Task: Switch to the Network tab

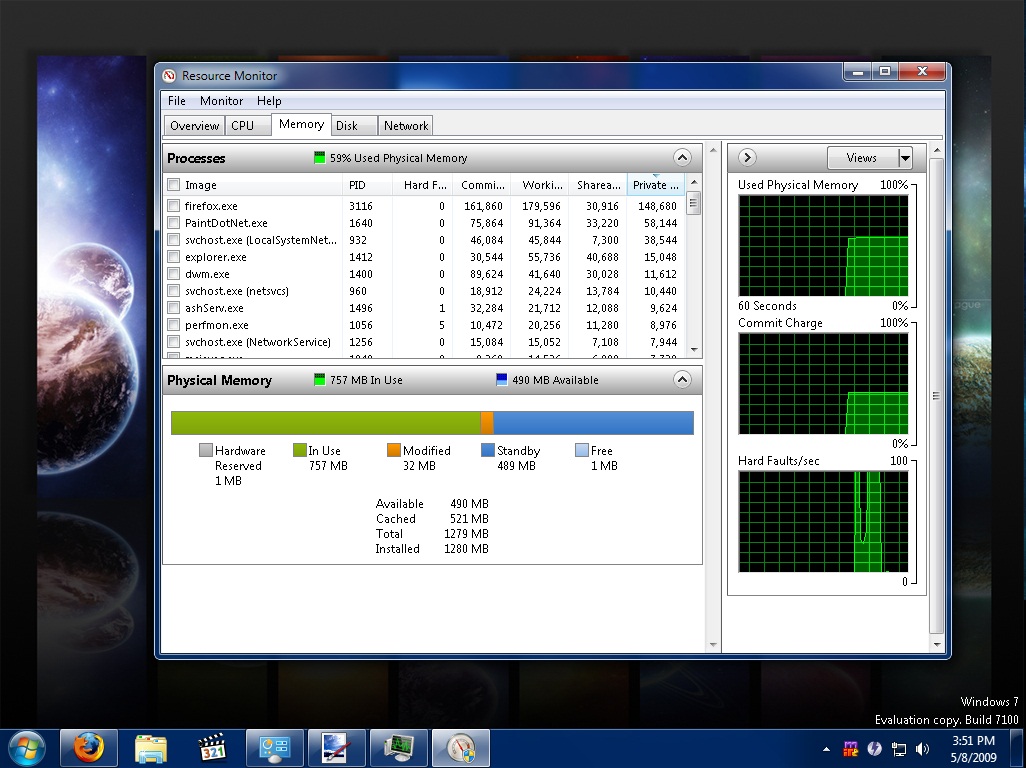Action: [406, 126]
